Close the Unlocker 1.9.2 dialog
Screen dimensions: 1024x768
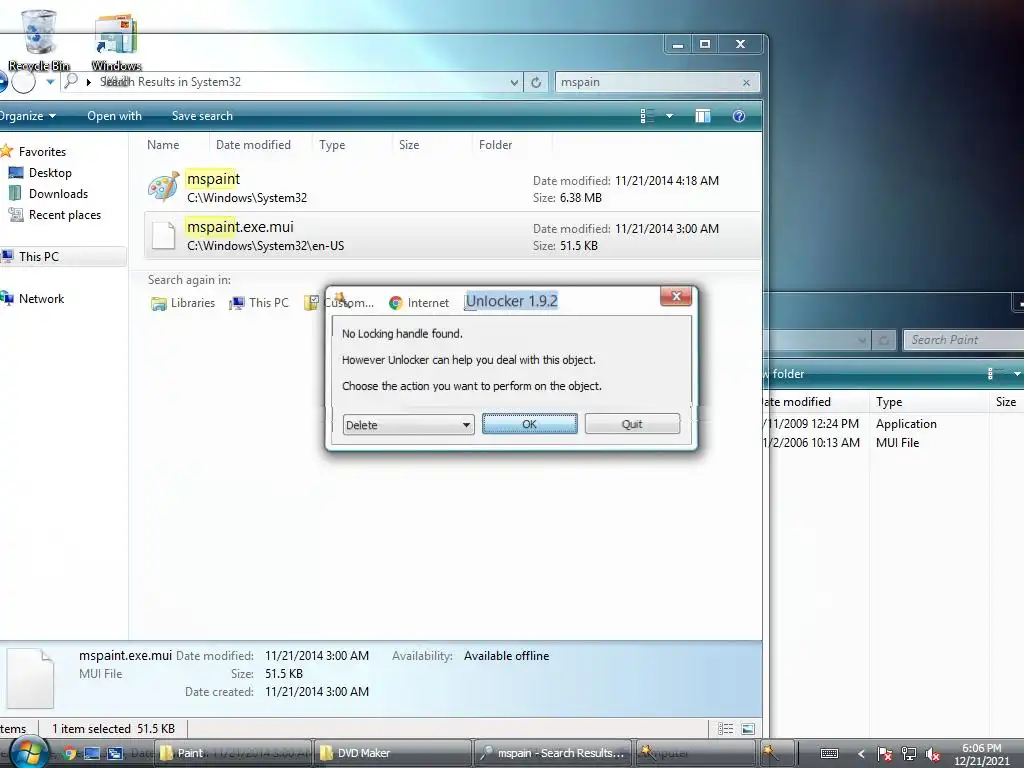pos(676,296)
